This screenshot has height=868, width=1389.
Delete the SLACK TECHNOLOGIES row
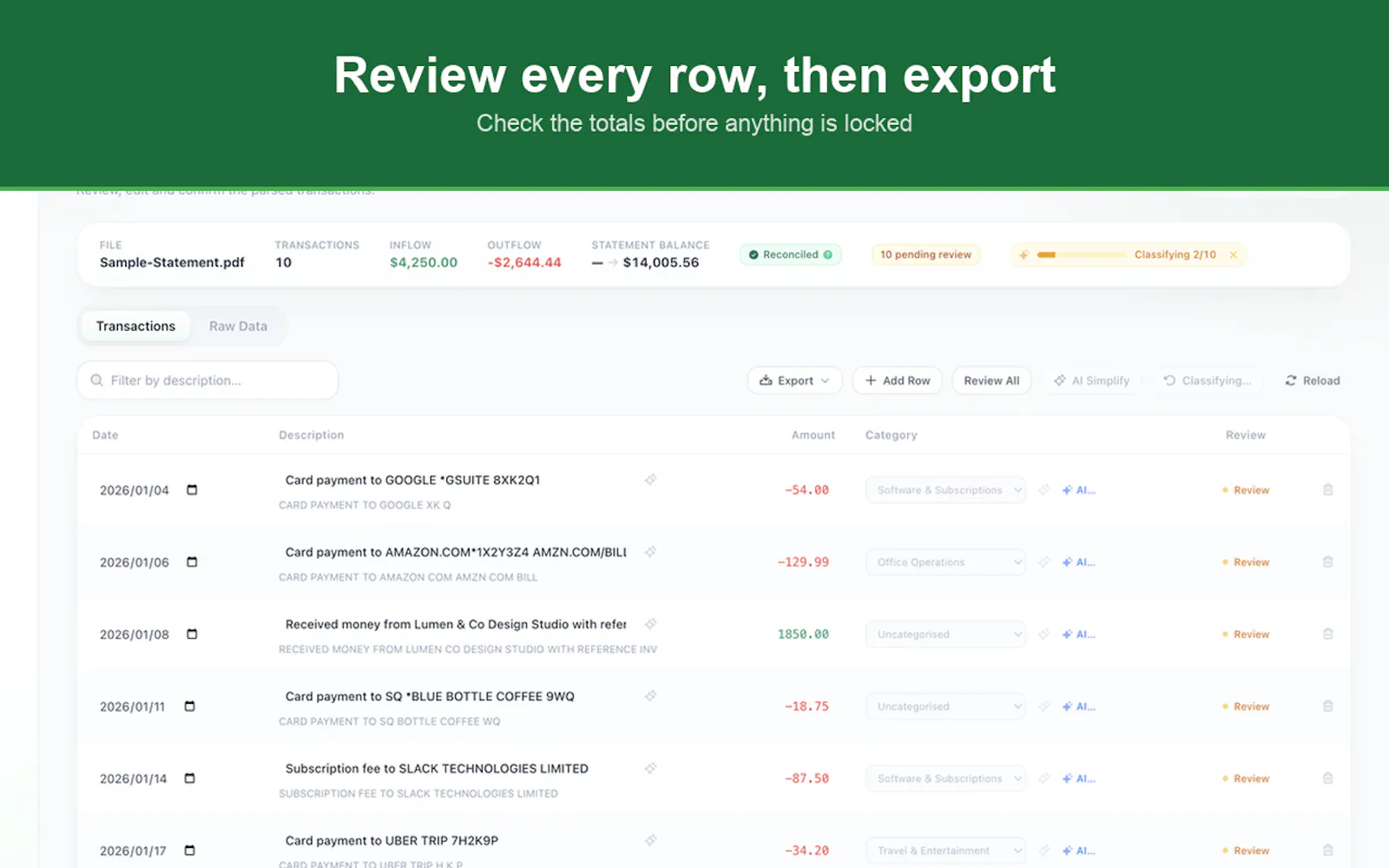point(1327,779)
